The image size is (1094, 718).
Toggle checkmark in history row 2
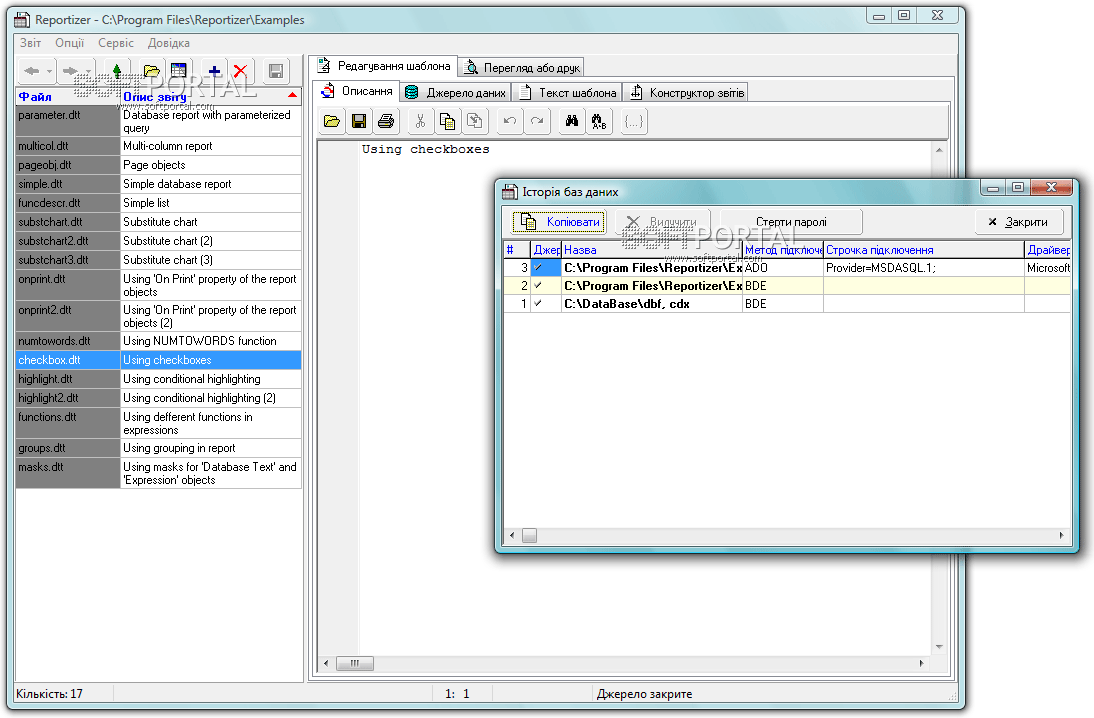point(538,286)
